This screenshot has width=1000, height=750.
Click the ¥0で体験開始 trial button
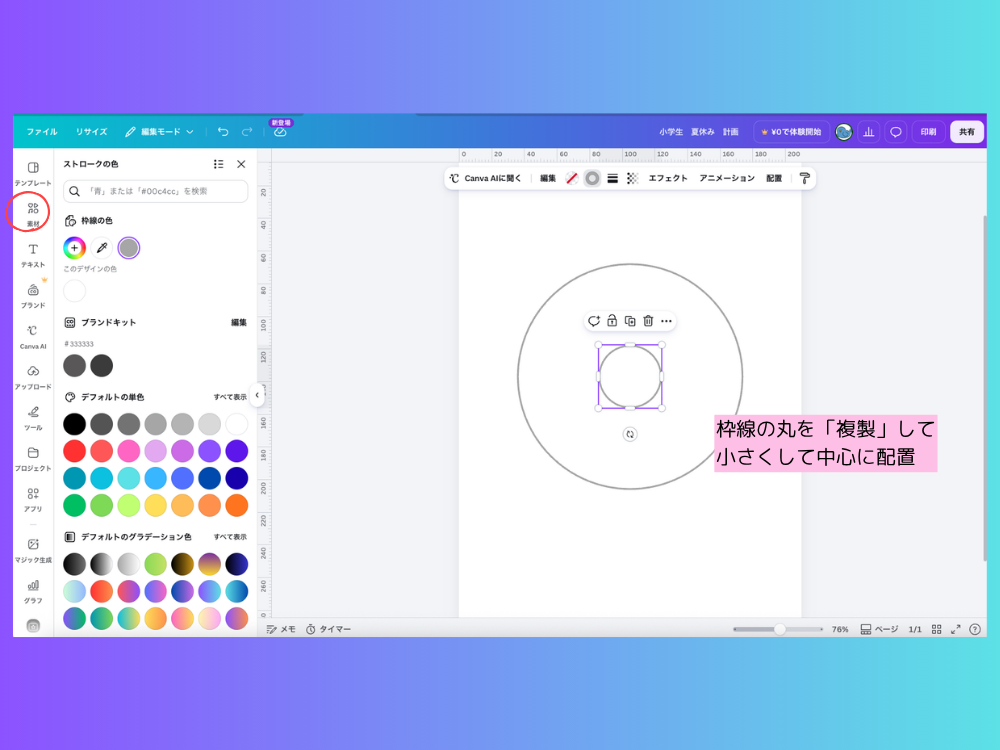point(791,132)
